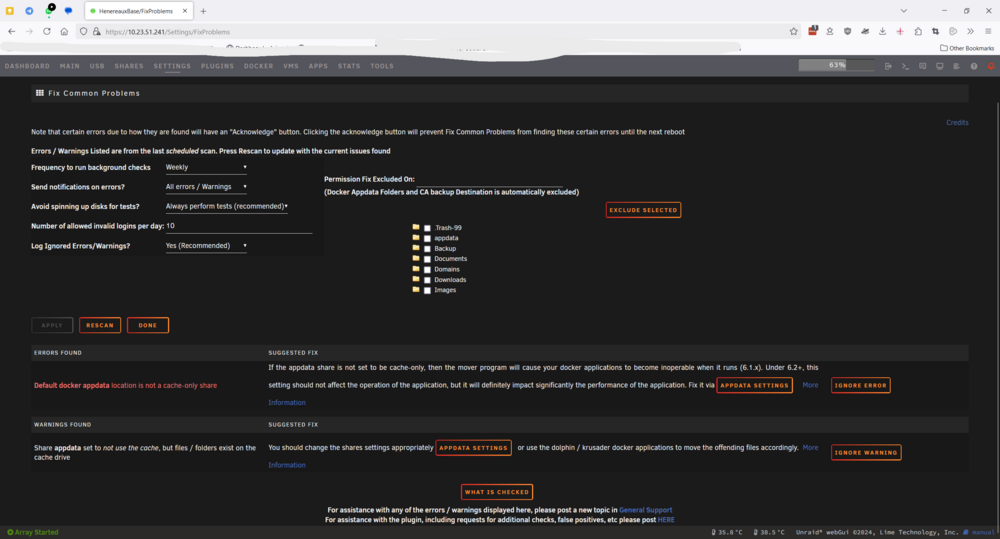This screenshot has width=1000, height=539.
Task: Open the yellow pinned tab
Action: [10, 11]
